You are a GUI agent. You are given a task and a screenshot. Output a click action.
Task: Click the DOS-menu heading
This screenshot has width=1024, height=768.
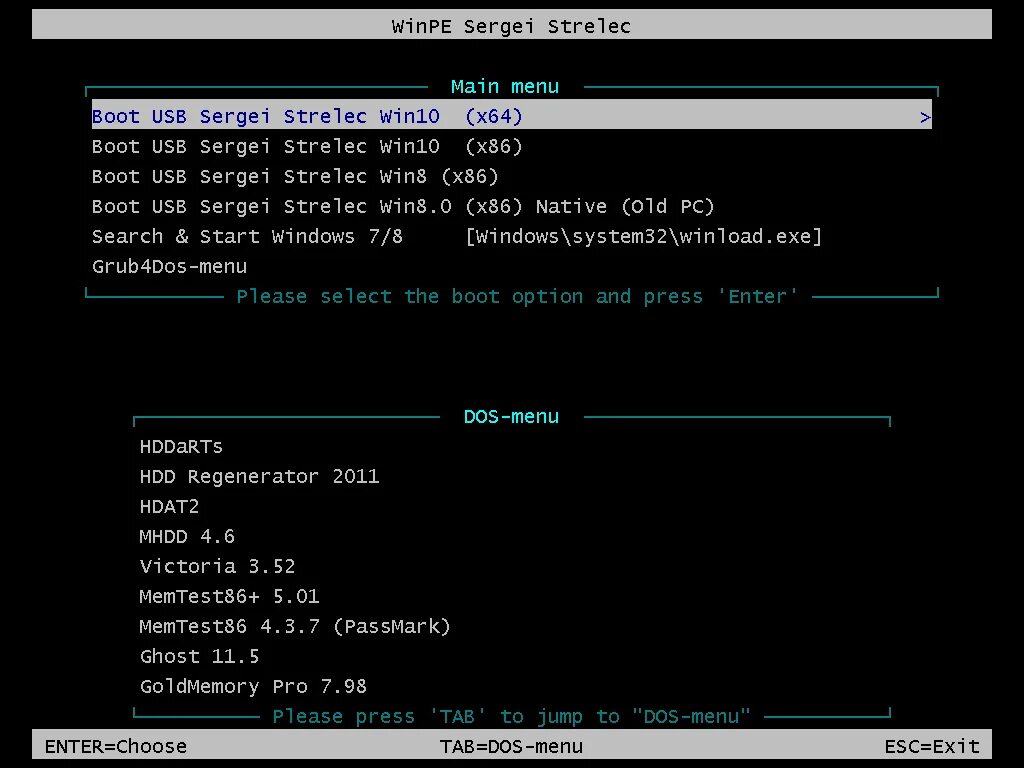tap(511, 417)
